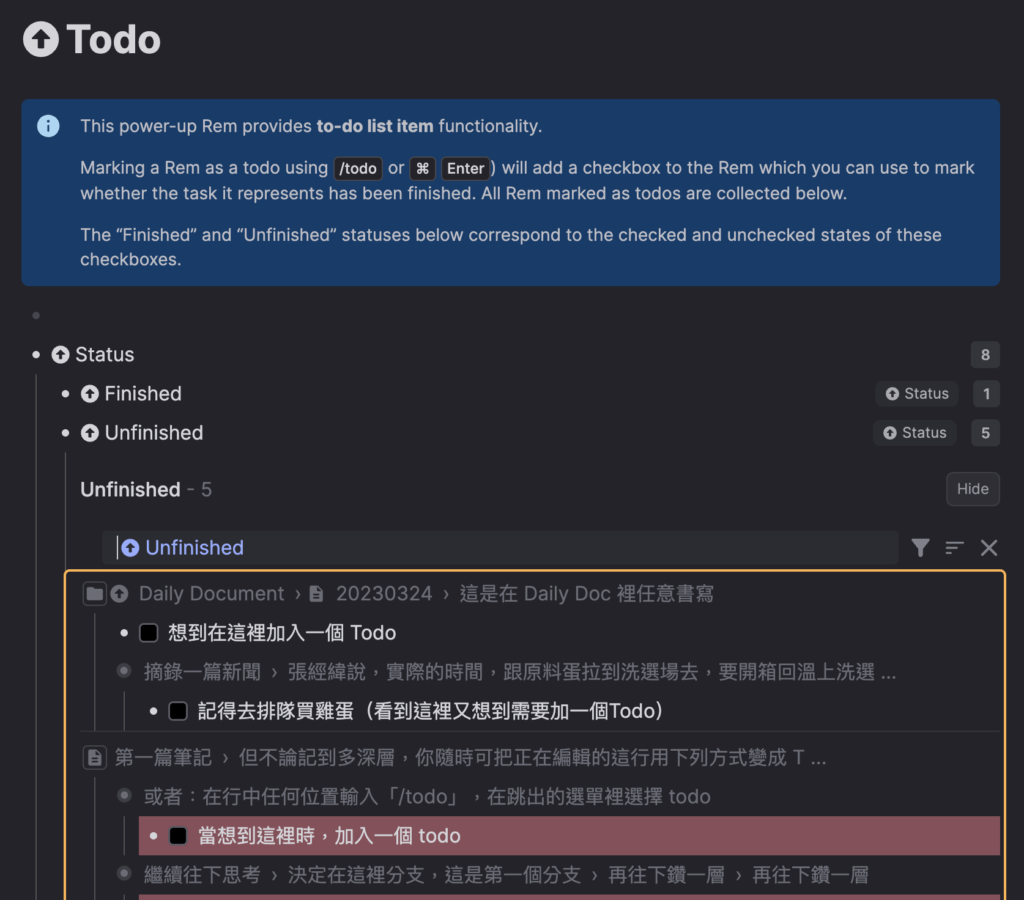Collapse the Unfinished rem bullet
Viewport: 1024px width, 900px height.
[x=66, y=433]
